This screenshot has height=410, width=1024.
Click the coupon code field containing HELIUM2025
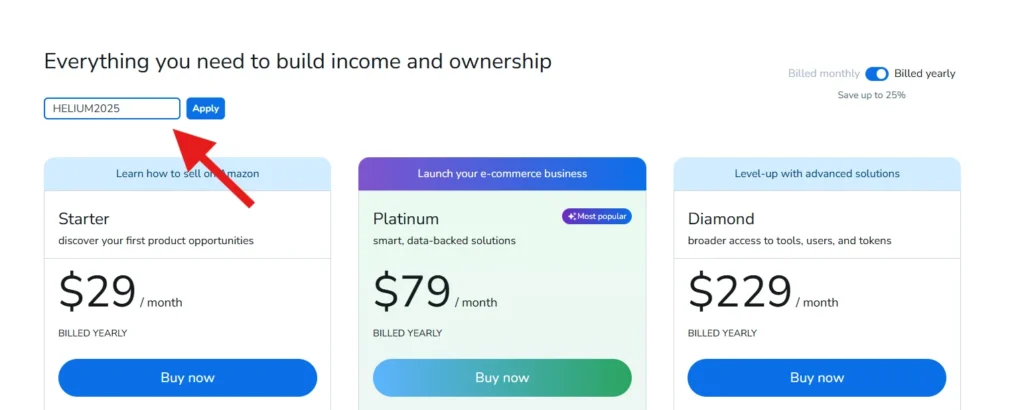click(112, 108)
